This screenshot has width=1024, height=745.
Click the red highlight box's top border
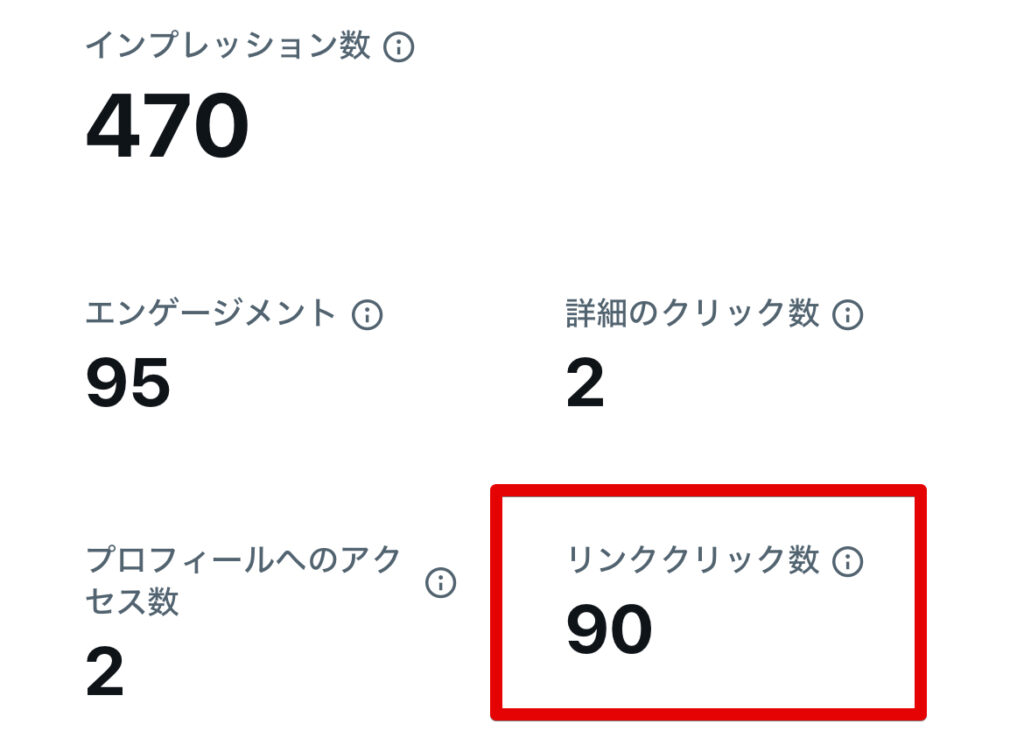(x=708, y=491)
